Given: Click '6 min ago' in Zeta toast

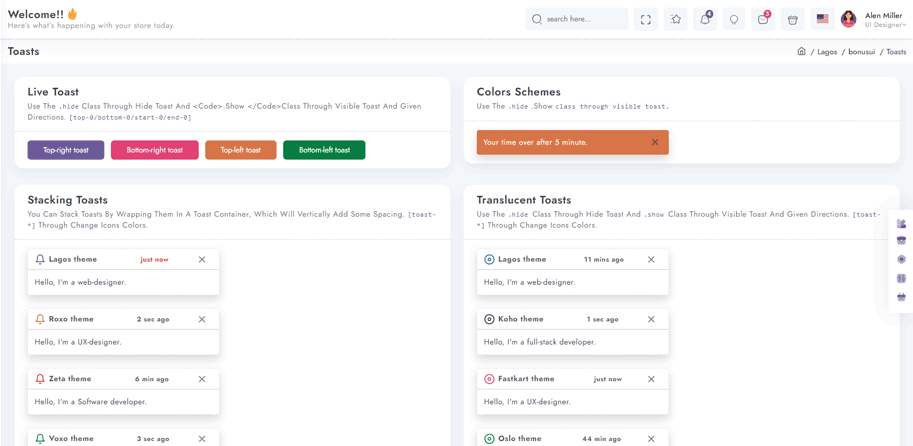Looking at the screenshot, I should [x=152, y=380].
